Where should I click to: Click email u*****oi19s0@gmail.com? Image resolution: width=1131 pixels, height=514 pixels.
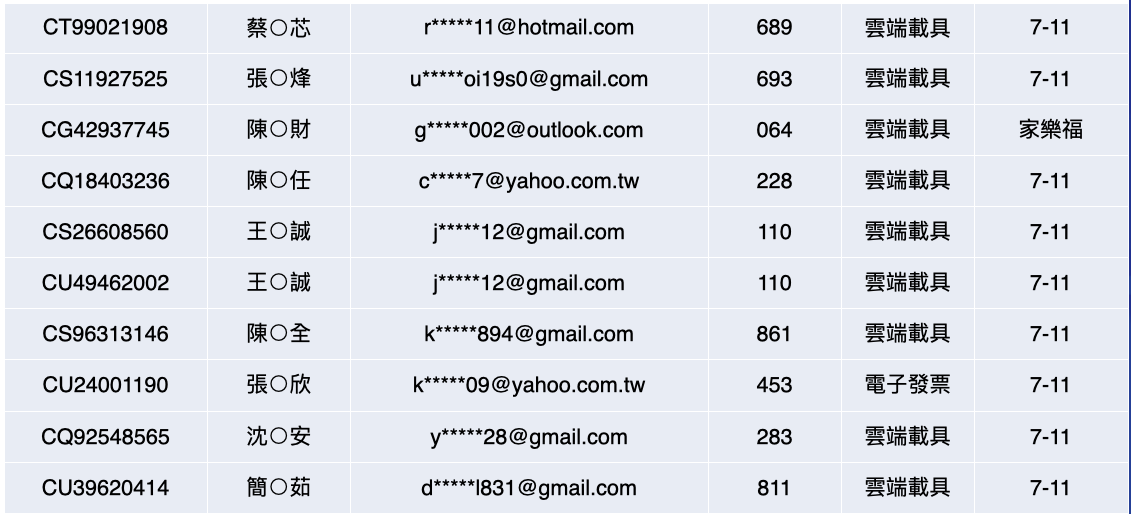tap(529, 79)
